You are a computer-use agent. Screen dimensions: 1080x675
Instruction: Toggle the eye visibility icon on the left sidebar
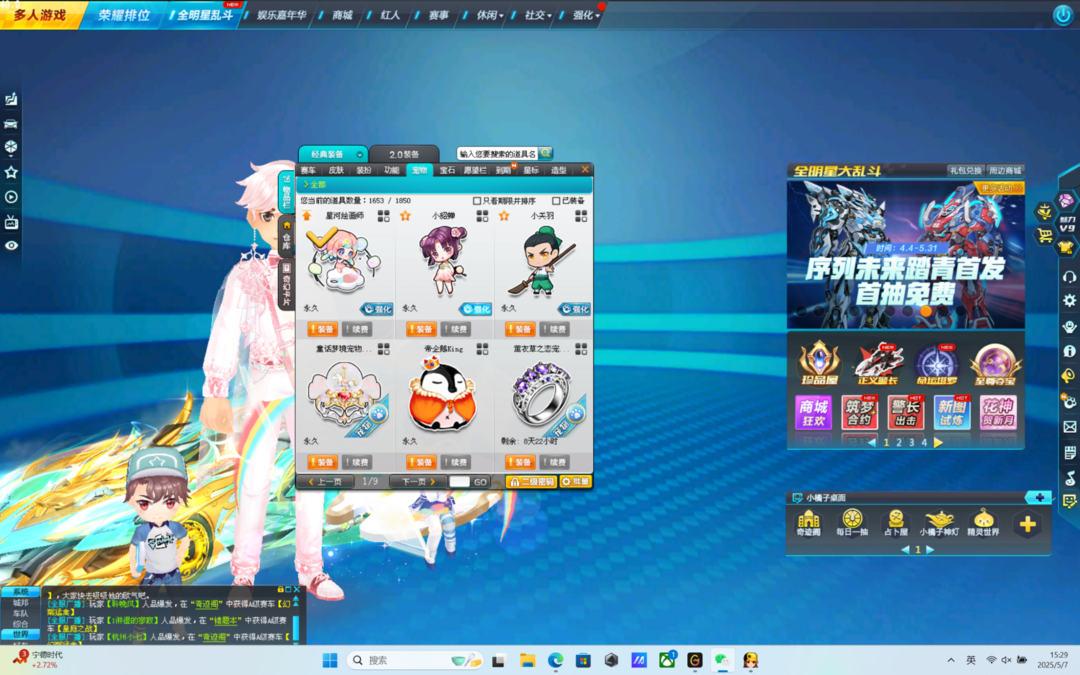[11, 246]
